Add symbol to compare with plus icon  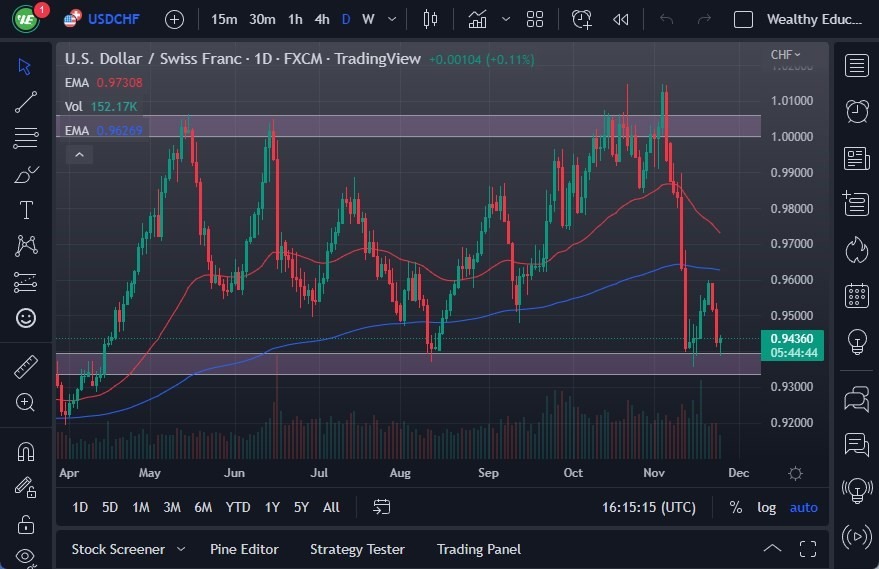coord(174,20)
